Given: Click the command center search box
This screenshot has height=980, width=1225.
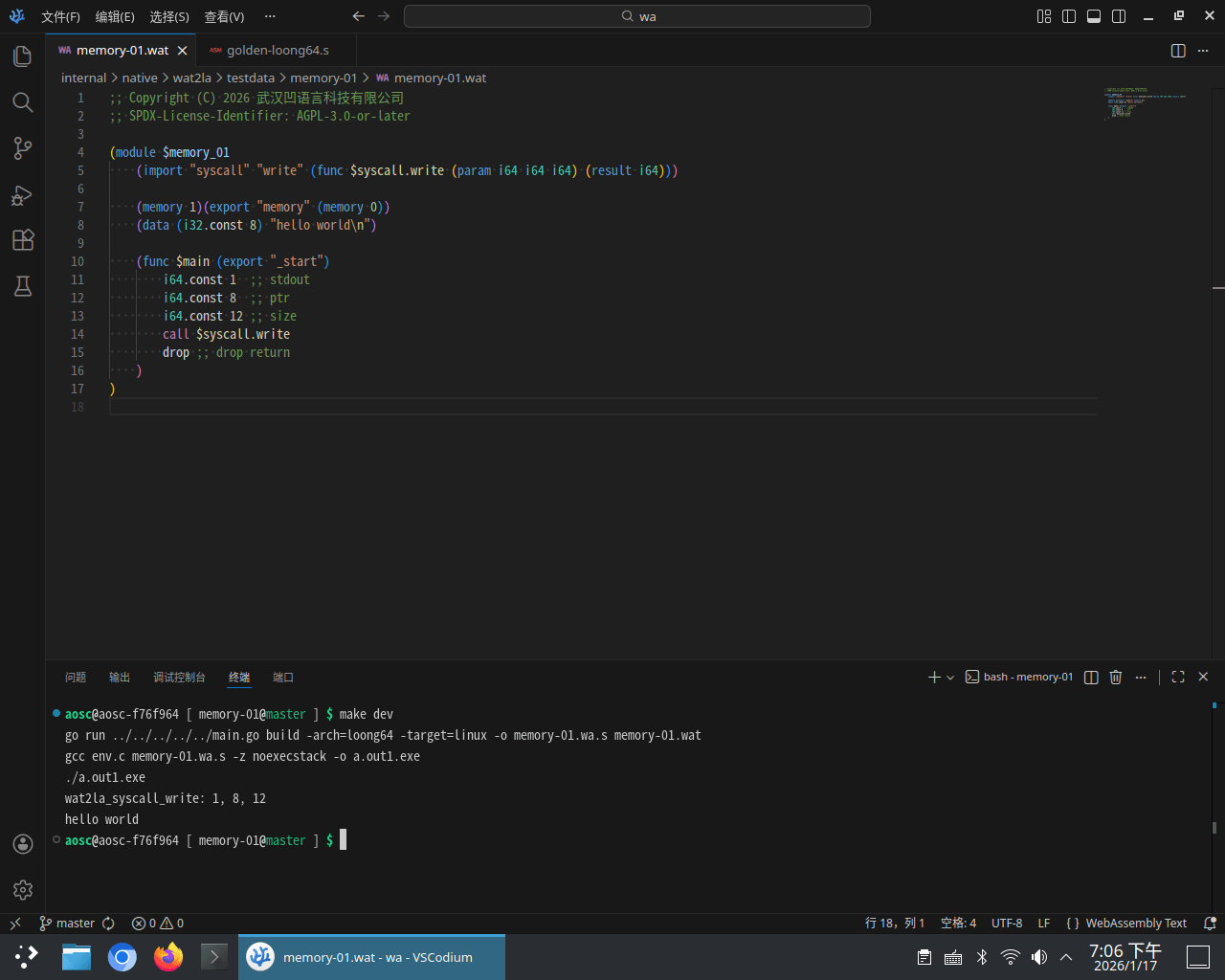Looking at the screenshot, I should (637, 16).
